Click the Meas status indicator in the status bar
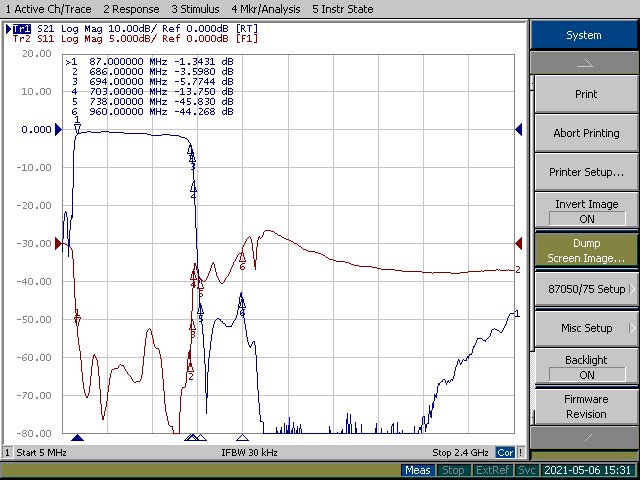Viewport: 640px width, 480px height. point(418,470)
